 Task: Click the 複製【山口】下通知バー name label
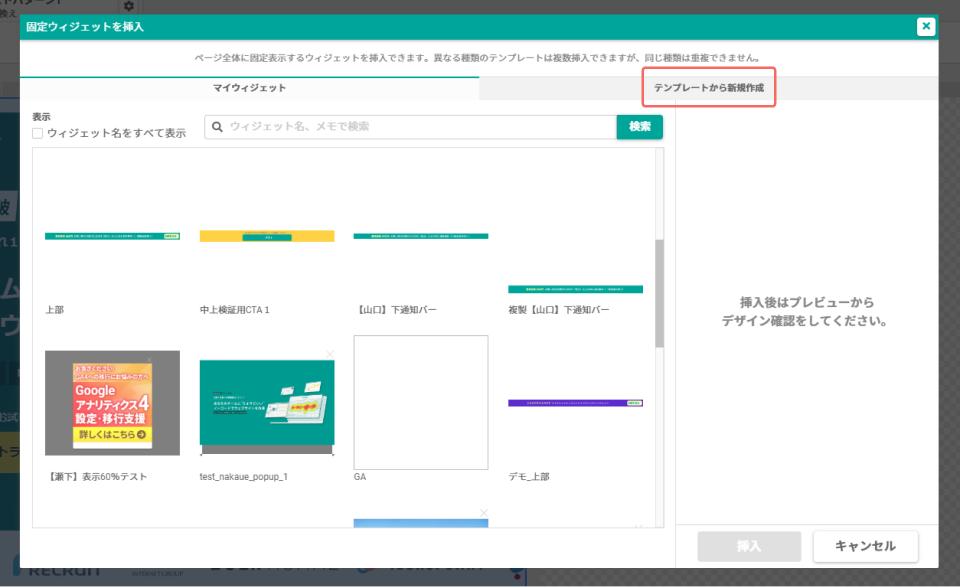click(x=559, y=310)
